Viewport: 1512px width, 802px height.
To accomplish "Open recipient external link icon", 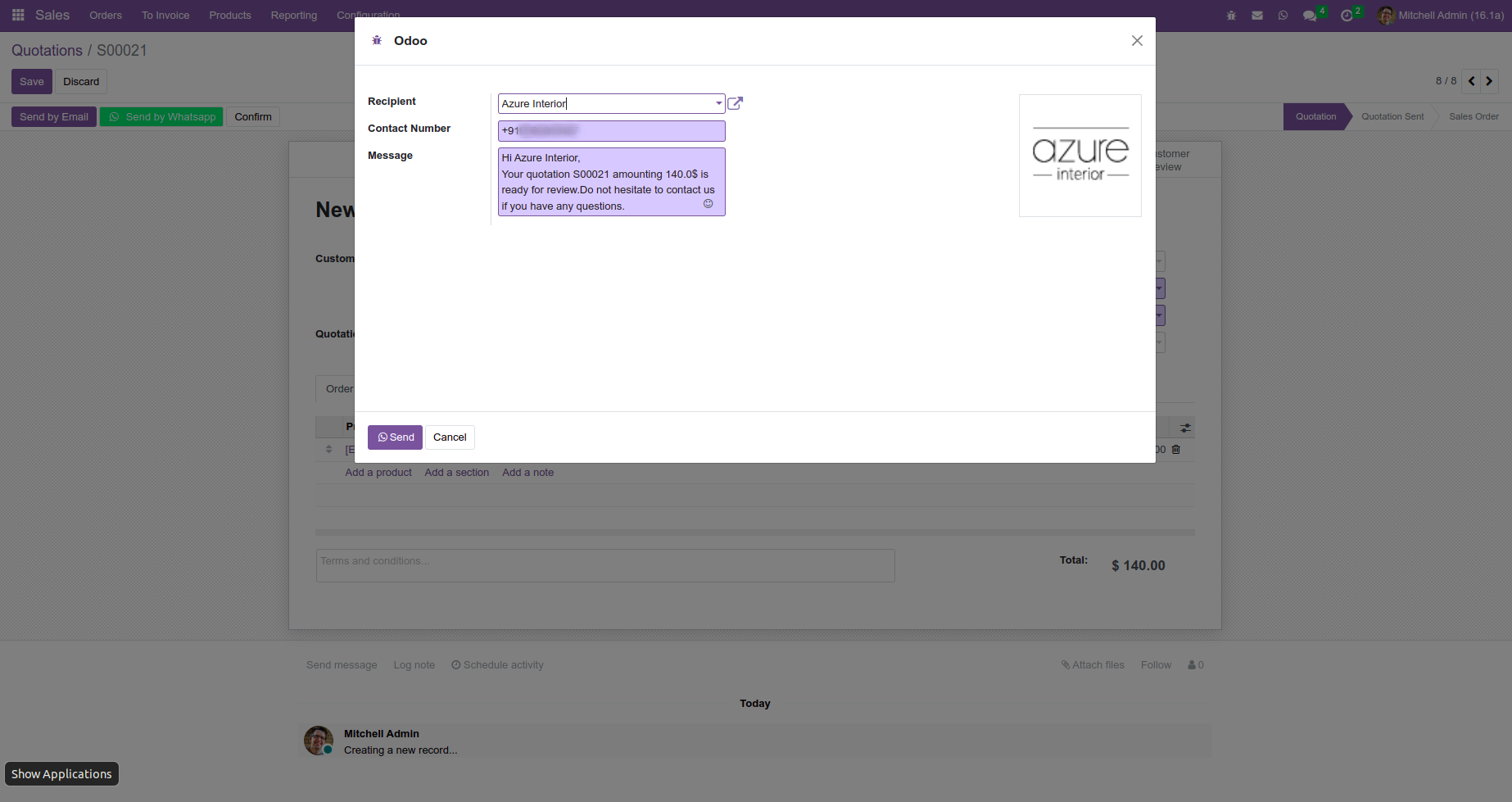I will click(x=735, y=103).
